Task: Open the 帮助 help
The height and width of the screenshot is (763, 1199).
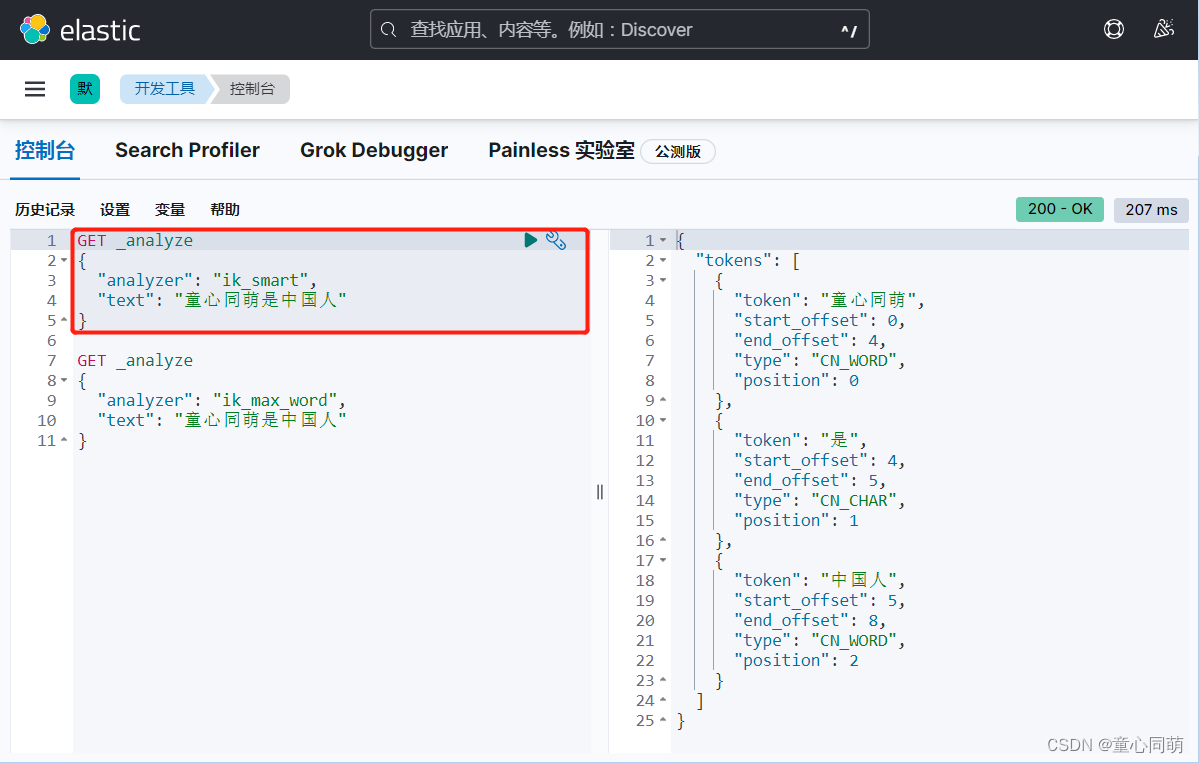Action: tap(225, 209)
